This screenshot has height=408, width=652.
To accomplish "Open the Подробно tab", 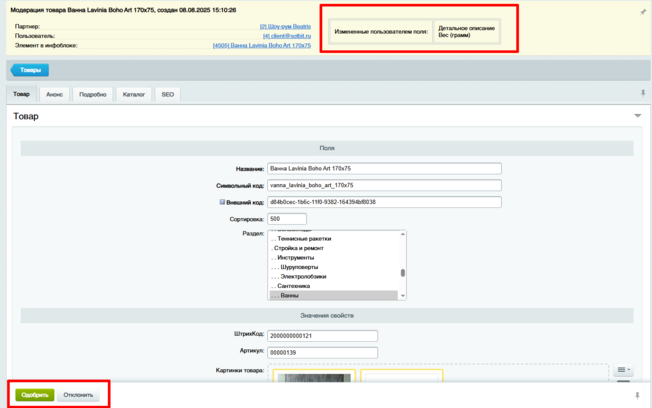I will point(93,94).
